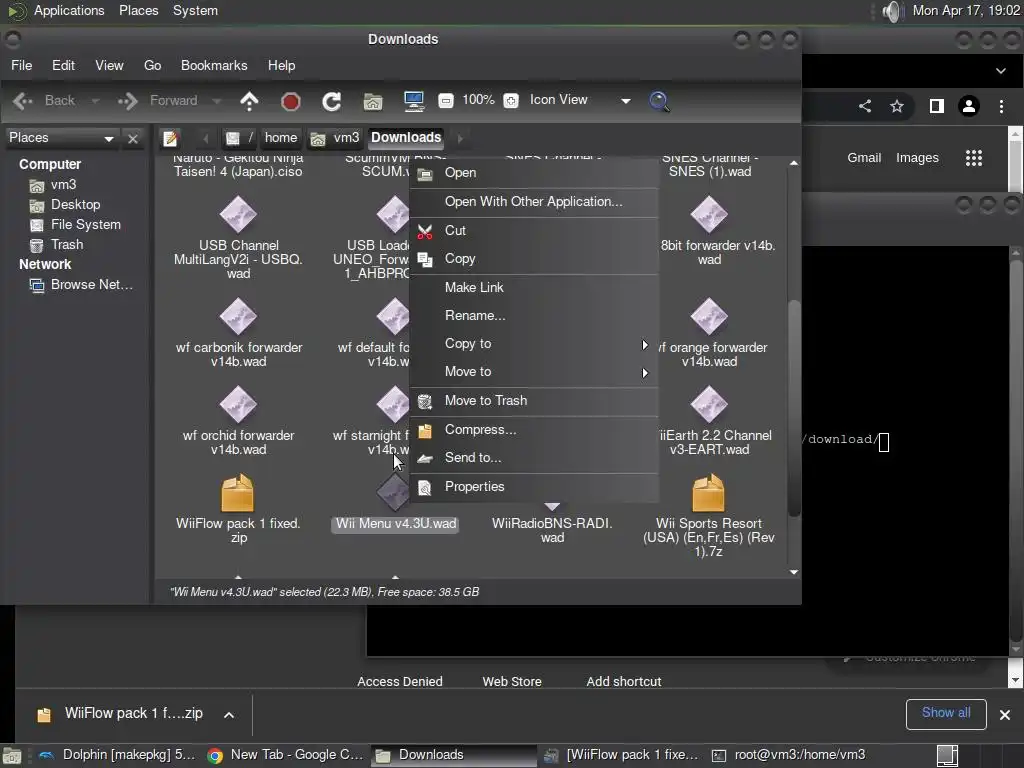Click the Search magnifier icon

[x=659, y=101]
